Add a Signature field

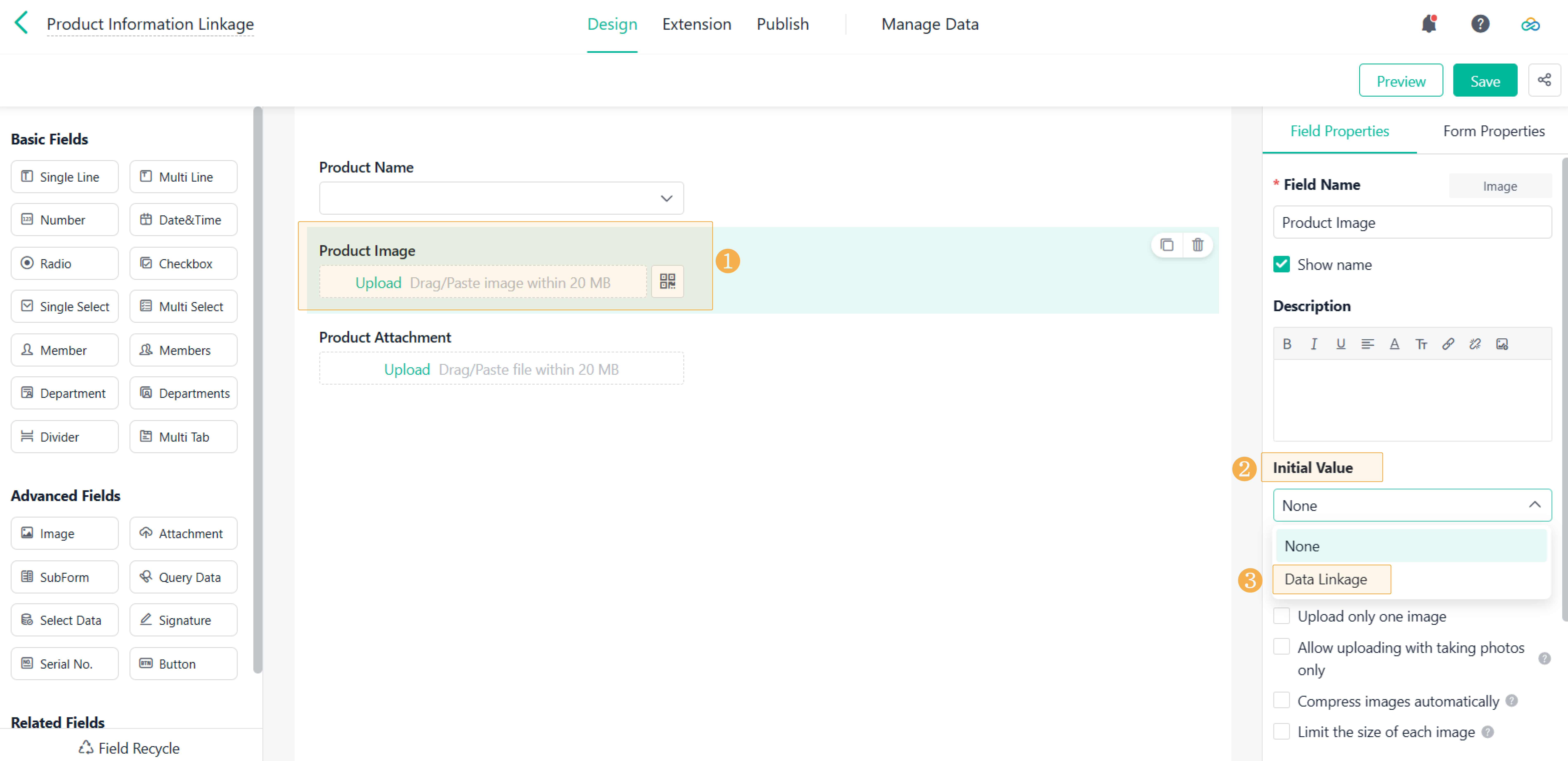click(x=183, y=620)
